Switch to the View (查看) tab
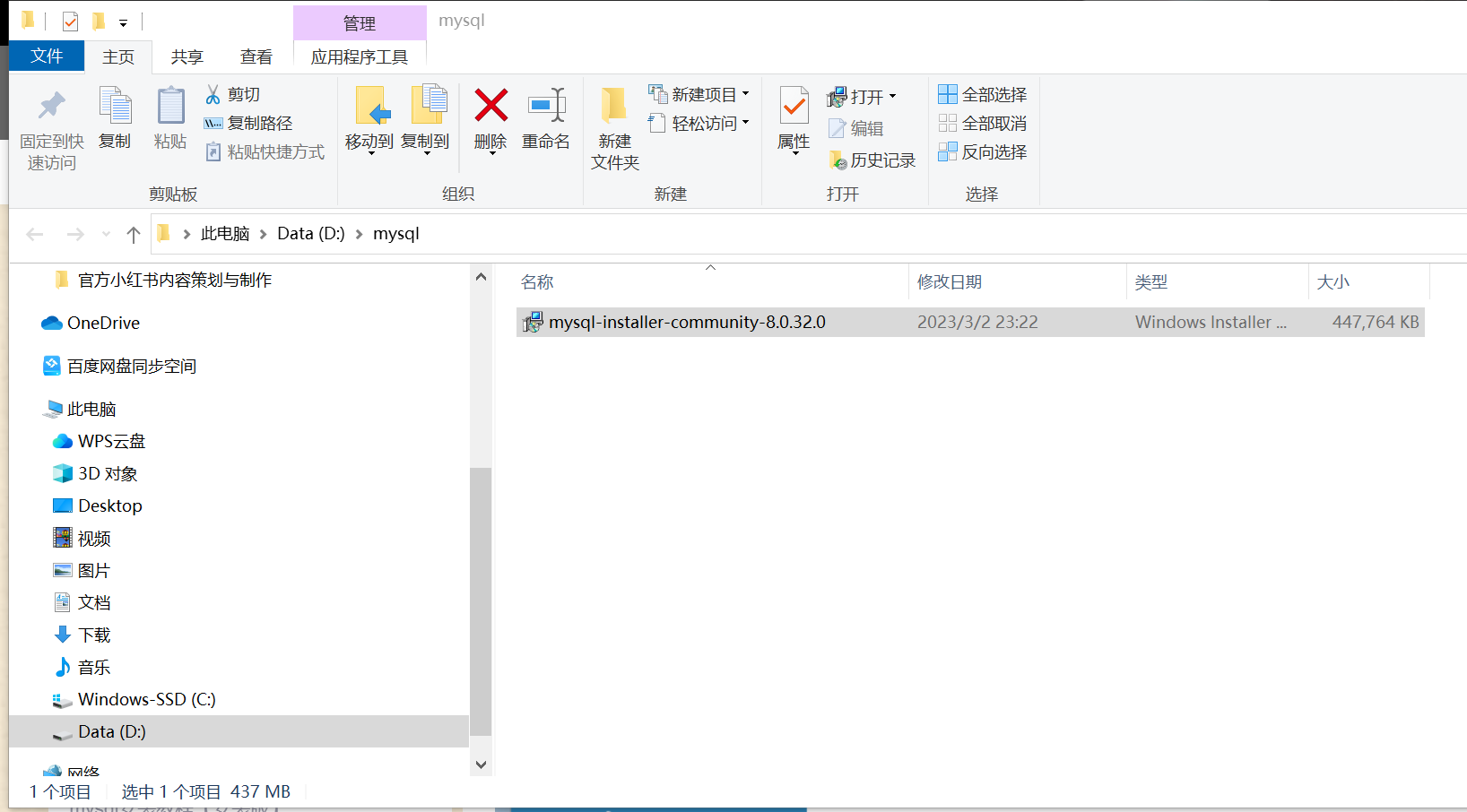Viewport: 1467px width, 812px height. [x=256, y=56]
